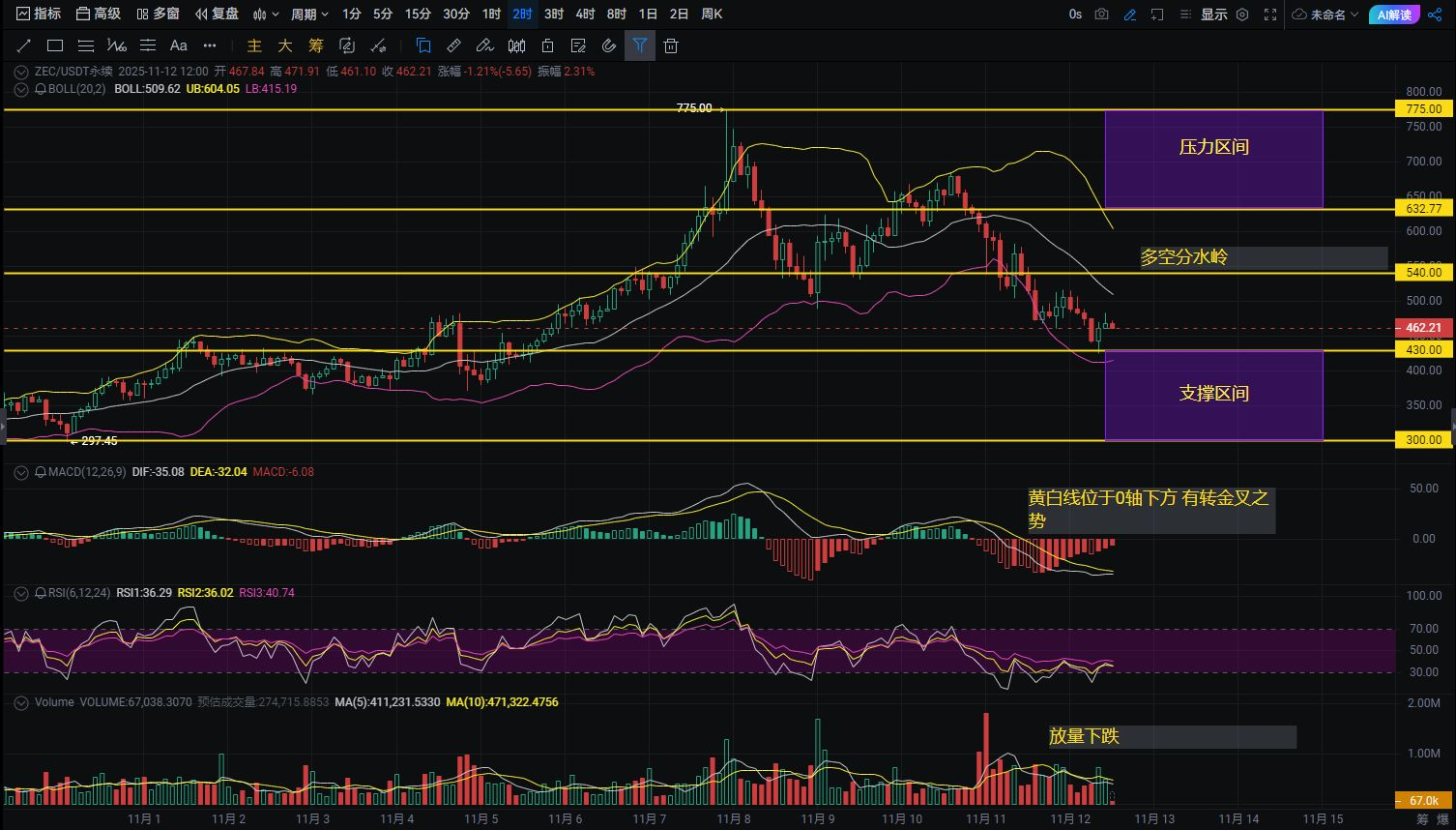Open the 指标 indicators button

[39, 14]
